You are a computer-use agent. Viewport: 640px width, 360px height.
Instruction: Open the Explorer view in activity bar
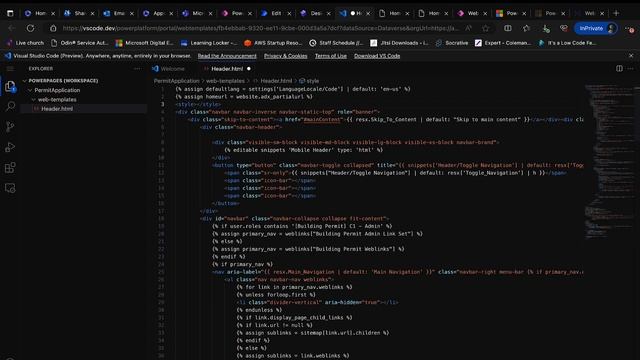pyautogui.click(x=10, y=86)
